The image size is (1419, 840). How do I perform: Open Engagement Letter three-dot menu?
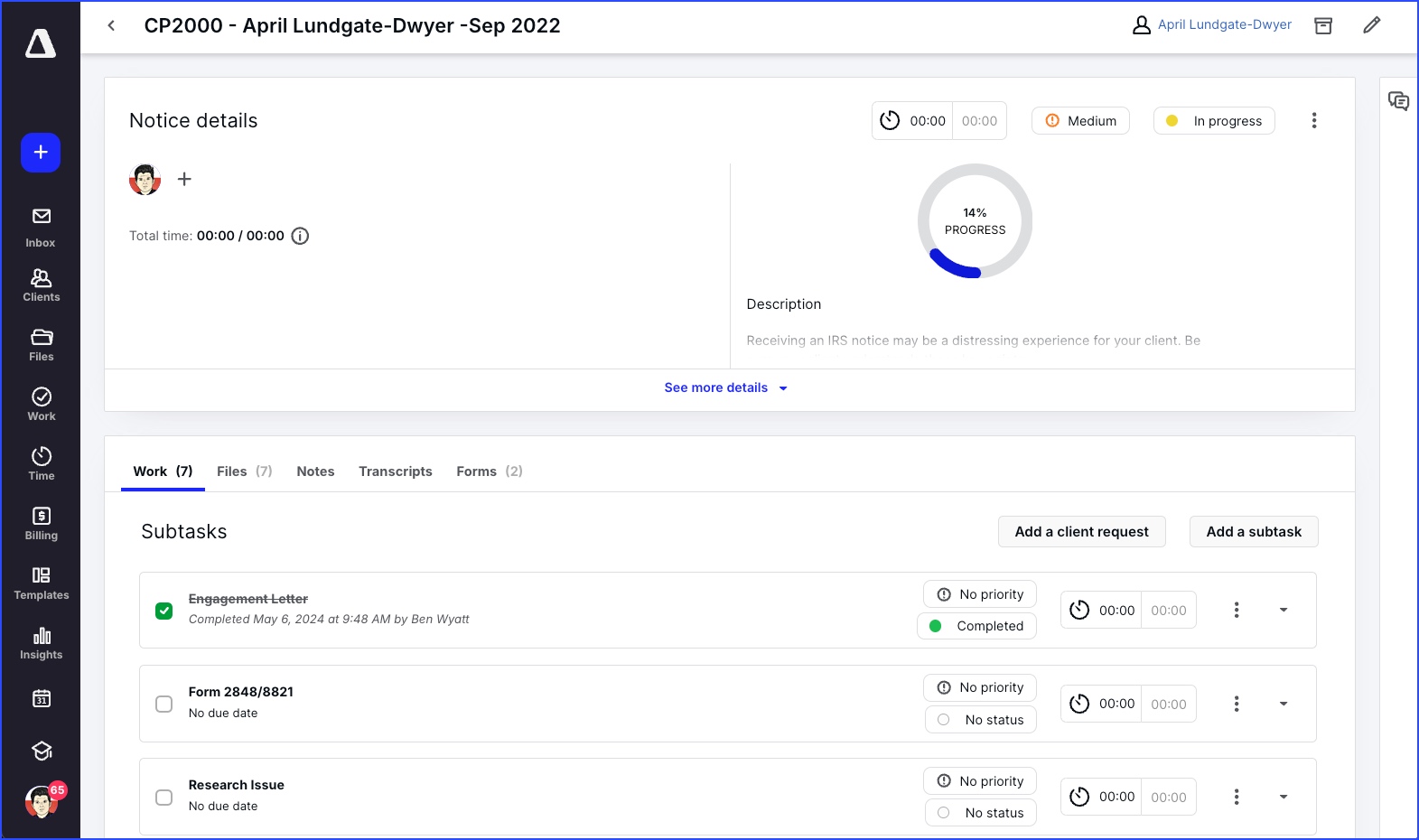click(1237, 610)
